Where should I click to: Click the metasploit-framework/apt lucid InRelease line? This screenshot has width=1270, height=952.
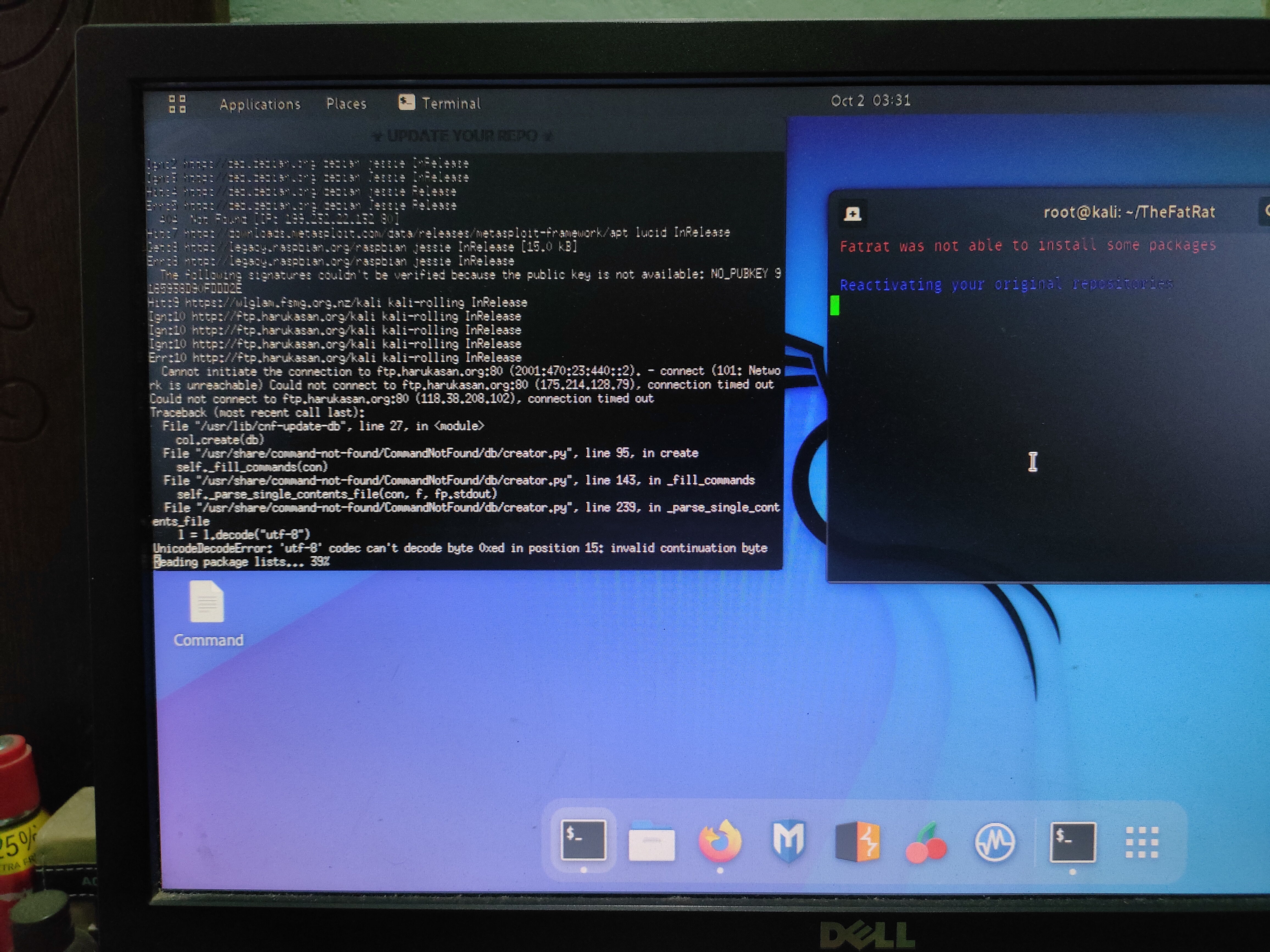click(x=439, y=233)
